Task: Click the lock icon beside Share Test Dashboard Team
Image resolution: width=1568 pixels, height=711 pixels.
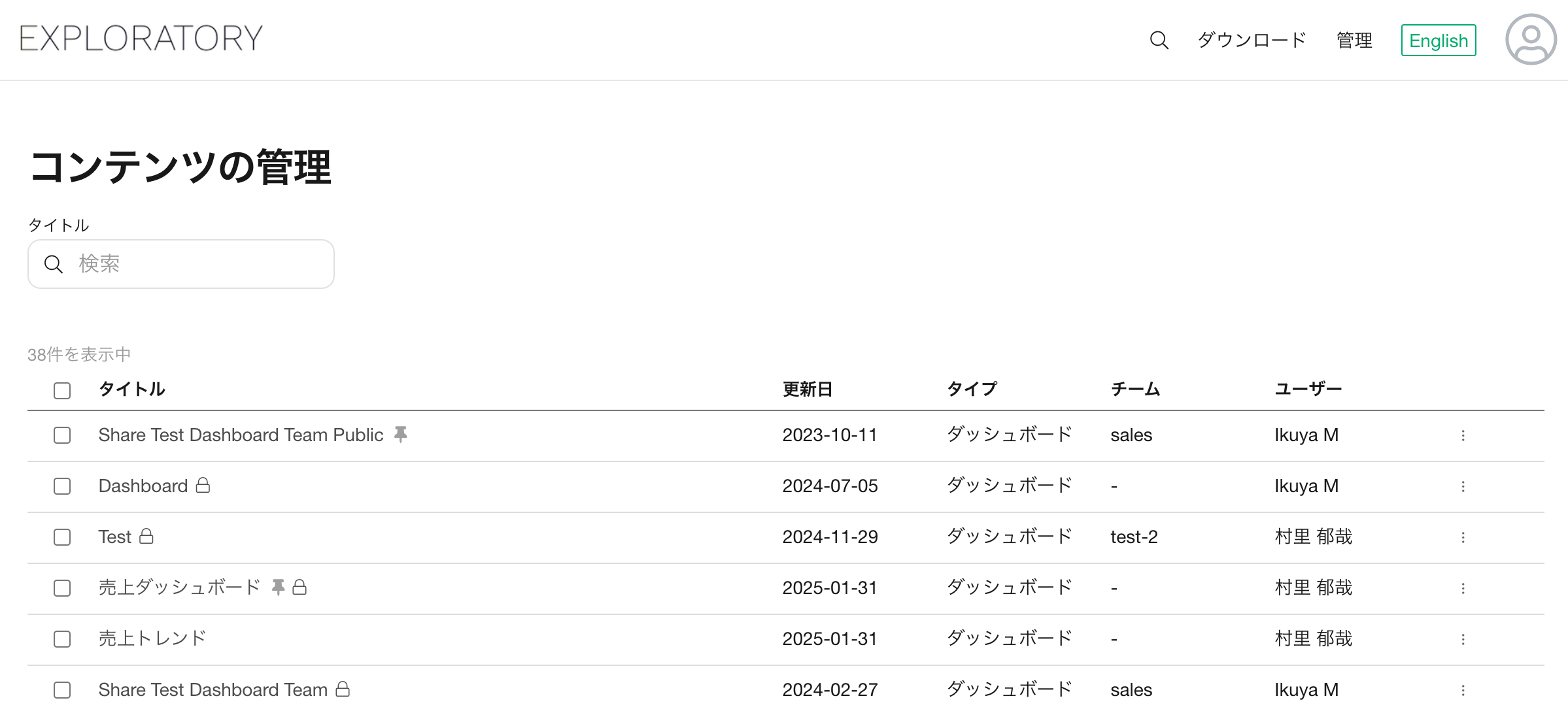Action: point(343,689)
